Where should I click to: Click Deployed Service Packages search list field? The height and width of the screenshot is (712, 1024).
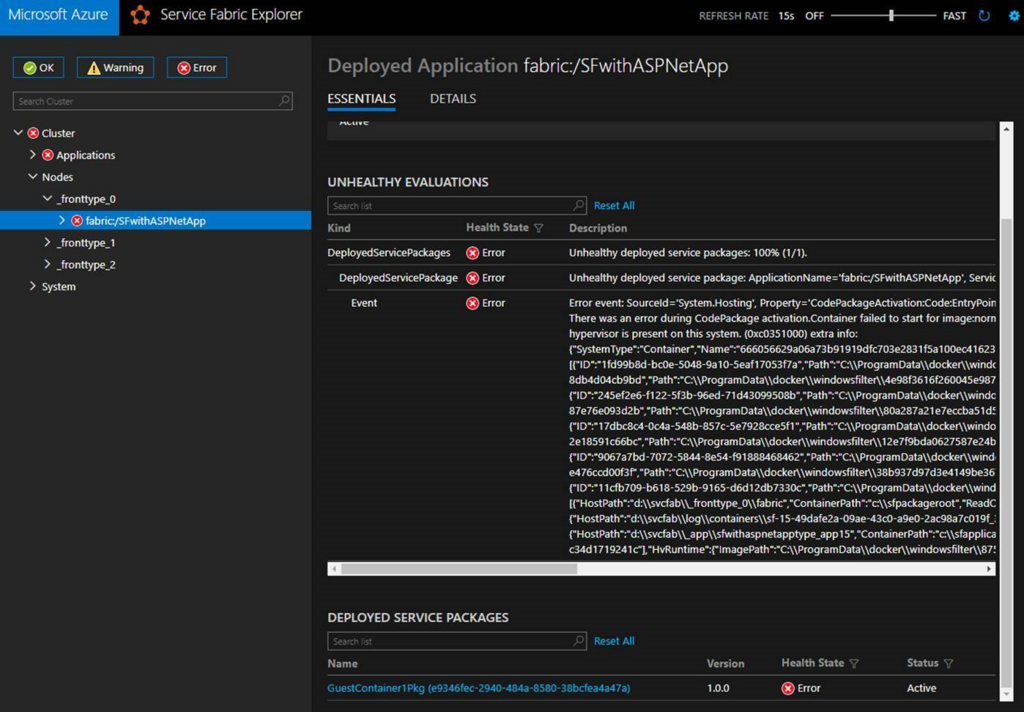point(456,641)
